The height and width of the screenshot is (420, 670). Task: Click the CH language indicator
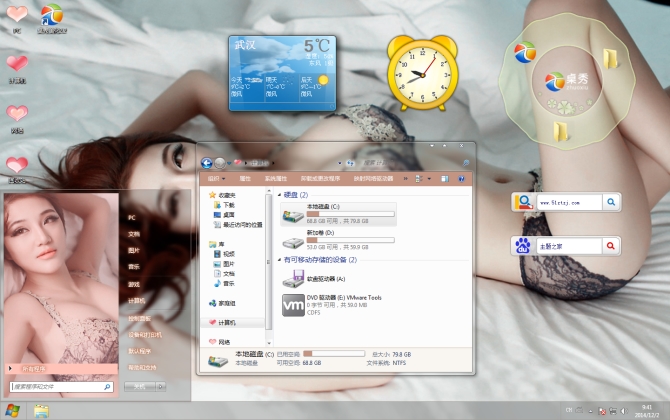coord(569,410)
